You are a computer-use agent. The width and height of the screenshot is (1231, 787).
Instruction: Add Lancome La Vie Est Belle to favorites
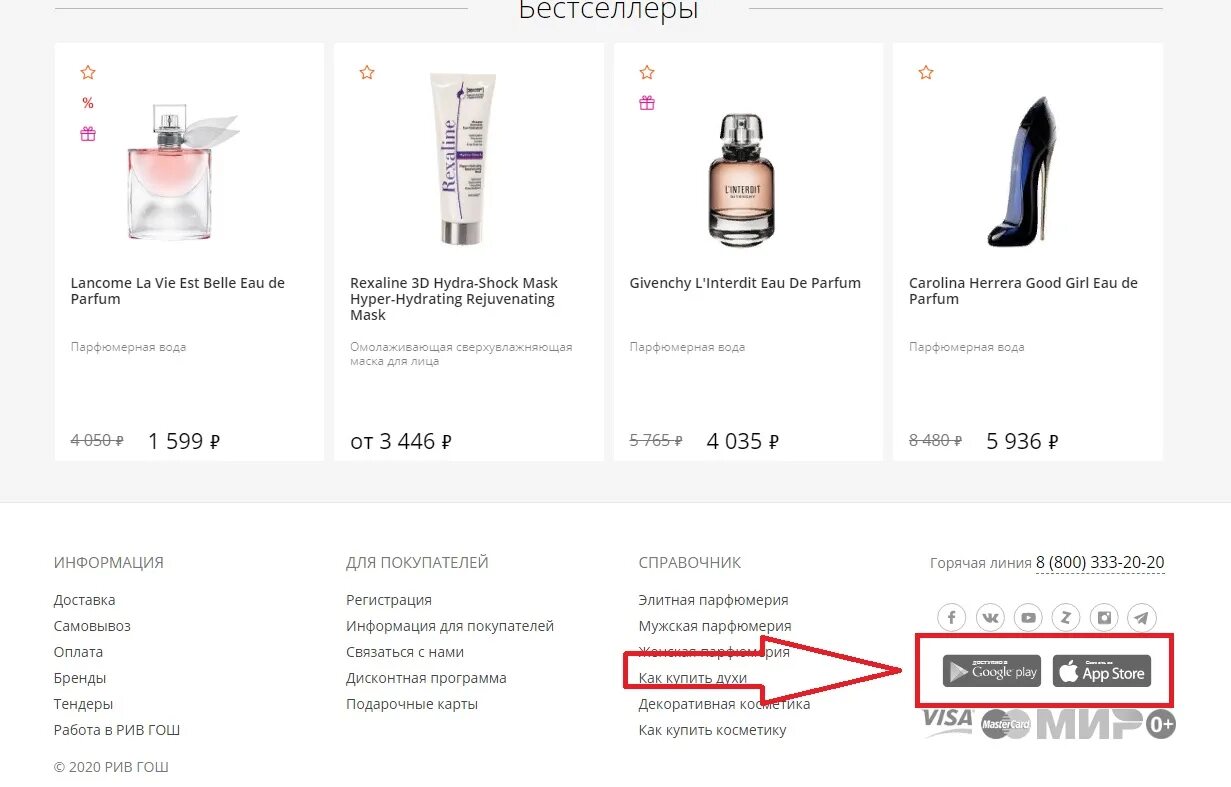pos(88,72)
